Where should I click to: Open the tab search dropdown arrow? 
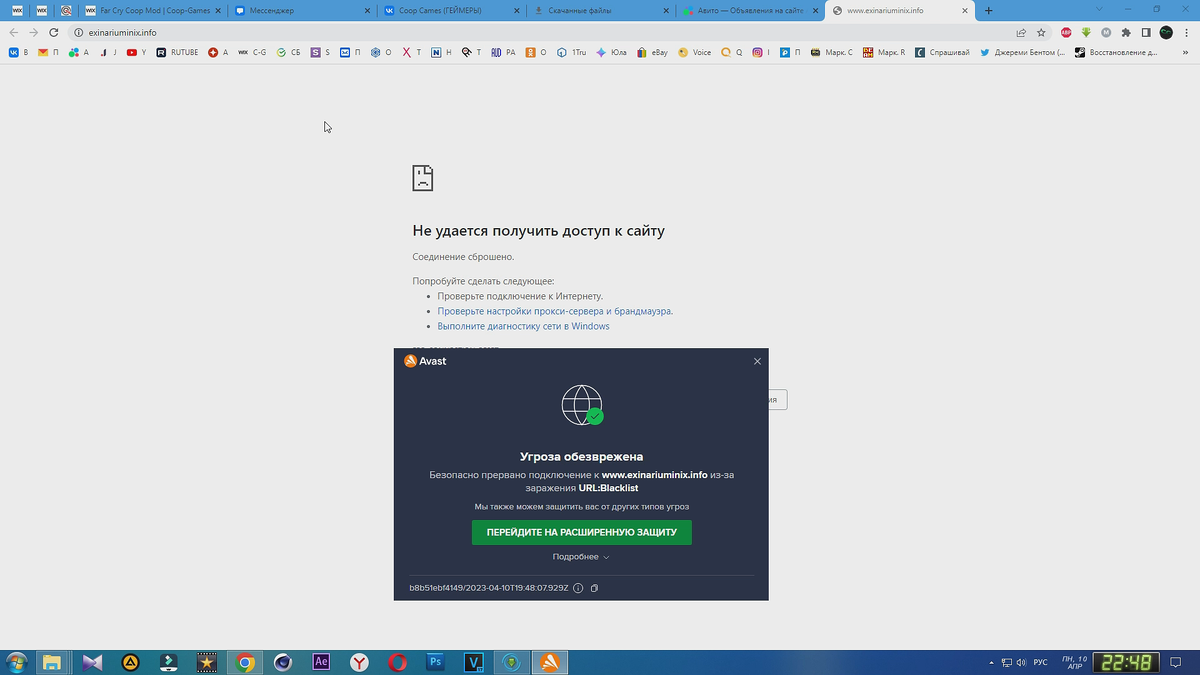click(1098, 9)
